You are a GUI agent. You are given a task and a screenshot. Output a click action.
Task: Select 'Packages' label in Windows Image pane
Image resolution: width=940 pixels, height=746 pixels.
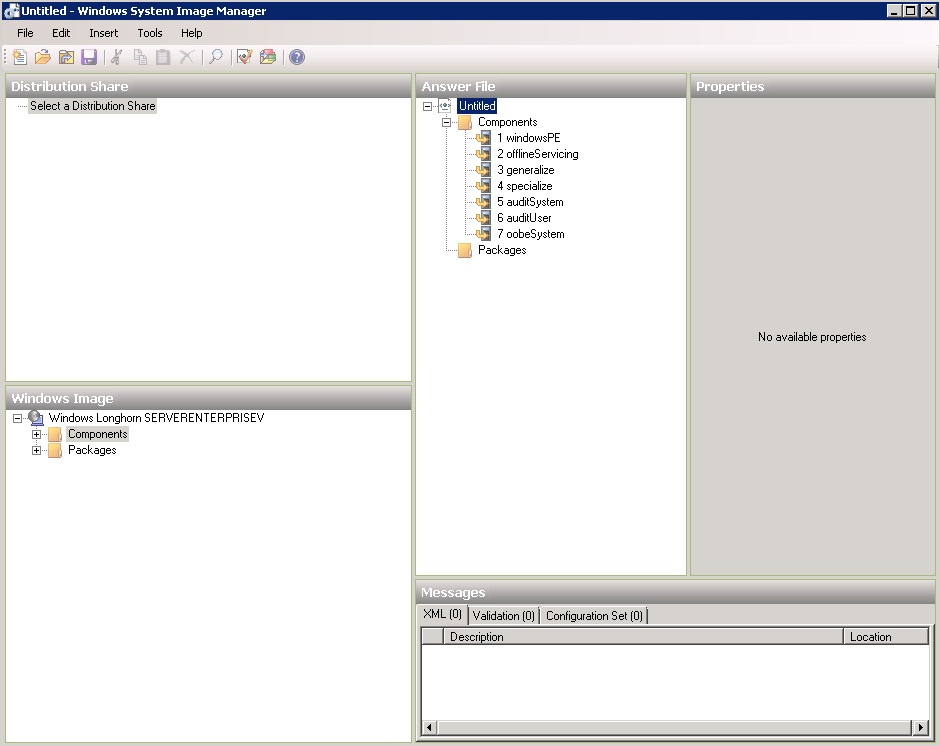92,450
